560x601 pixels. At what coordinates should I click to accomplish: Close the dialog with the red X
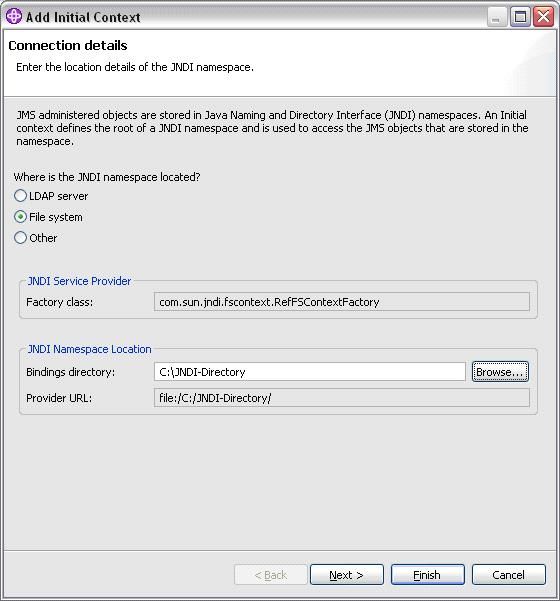click(x=544, y=17)
